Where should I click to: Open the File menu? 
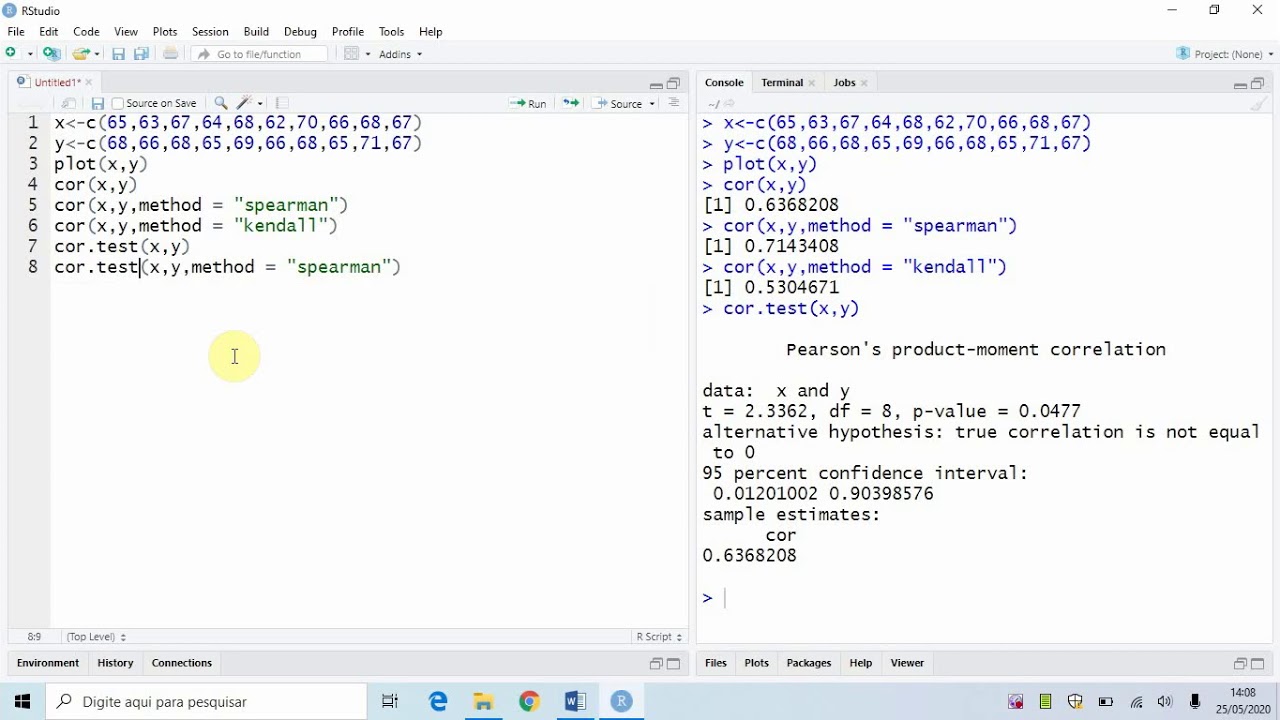(16, 32)
